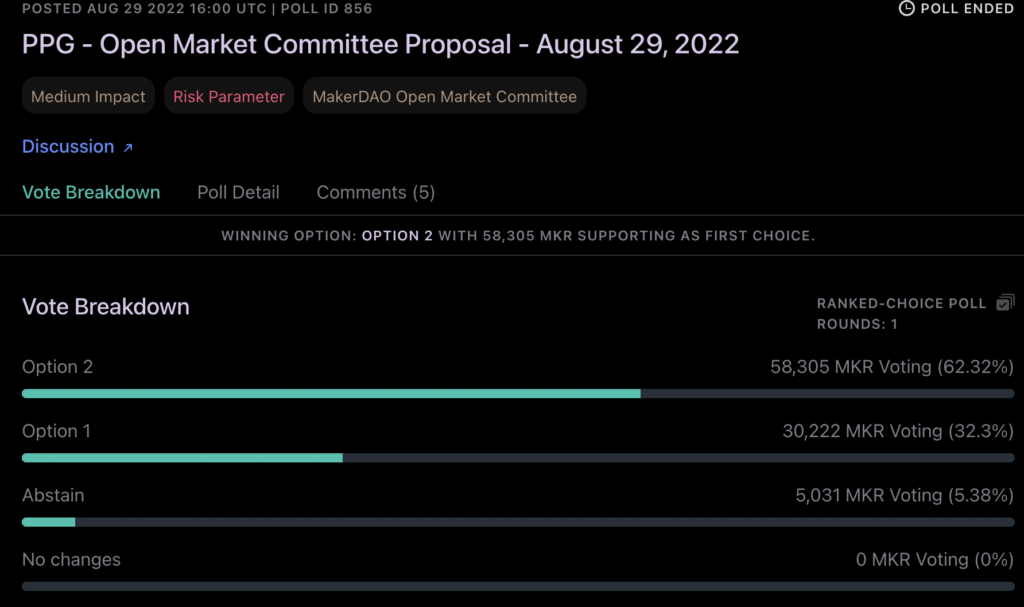Click the MakerDAO Open Market Committee tag

[444, 97]
